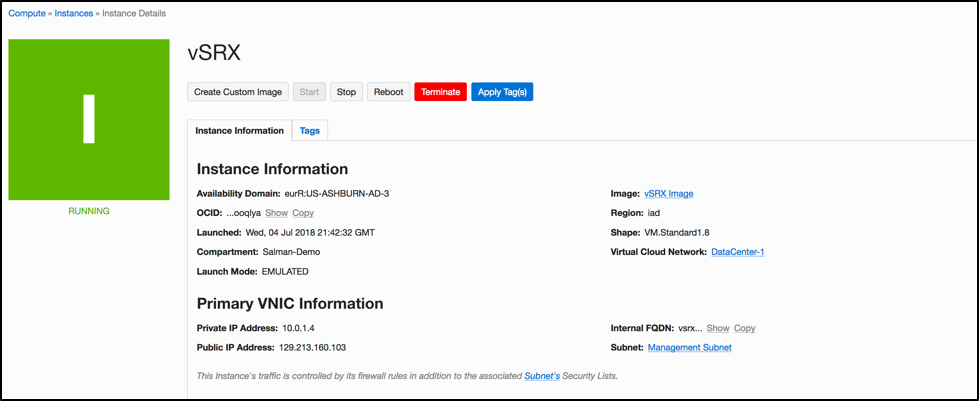Screen dimensions: 979x401
Task: Copy the Internal FQDN
Action: point(745,328)
